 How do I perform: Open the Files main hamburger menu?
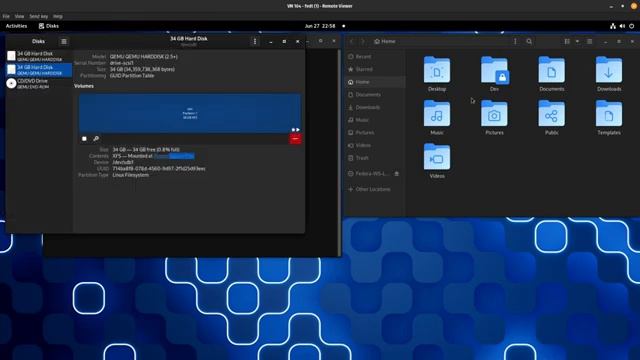[589, 41]
